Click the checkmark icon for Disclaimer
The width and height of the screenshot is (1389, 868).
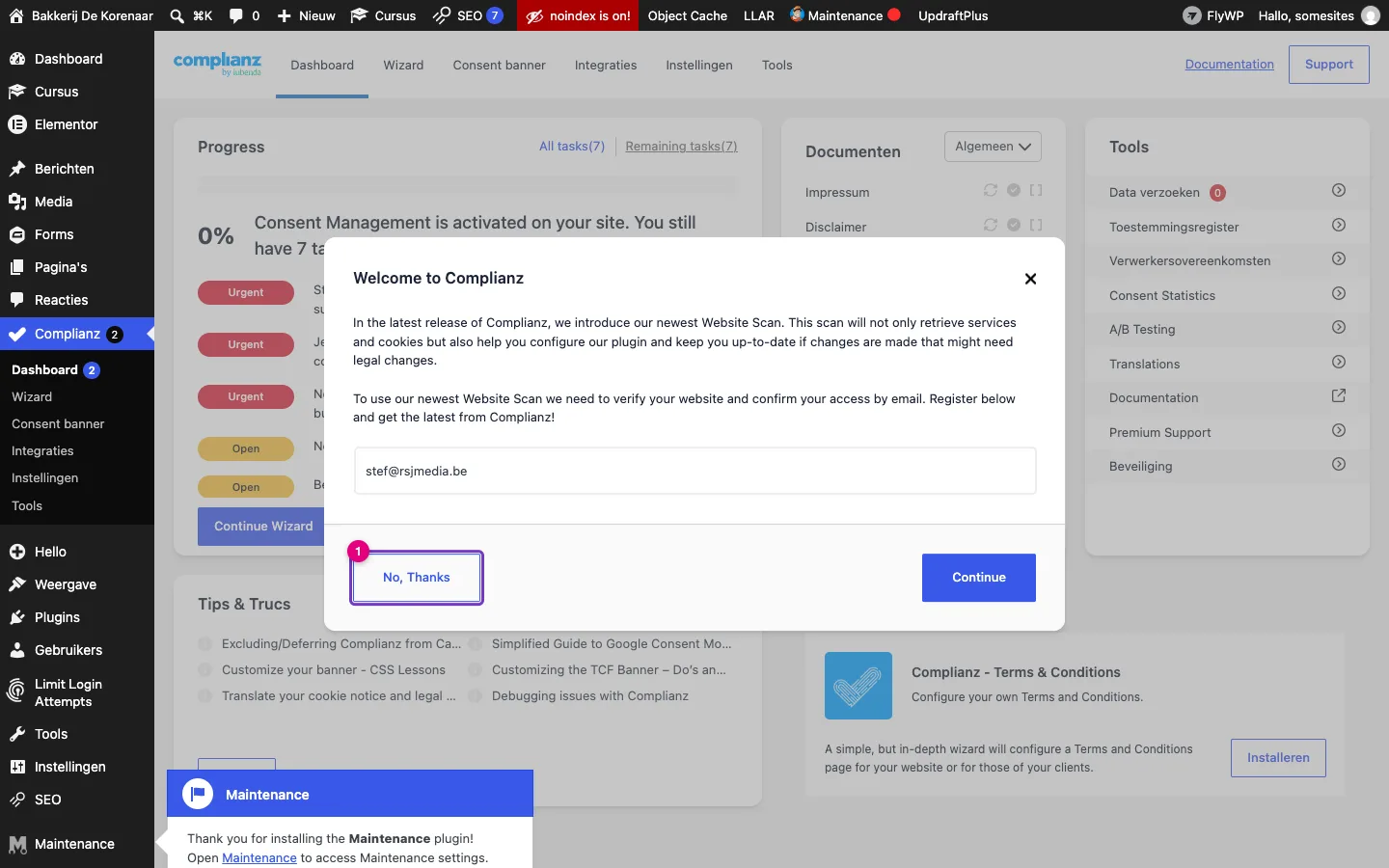point(1014,225)
